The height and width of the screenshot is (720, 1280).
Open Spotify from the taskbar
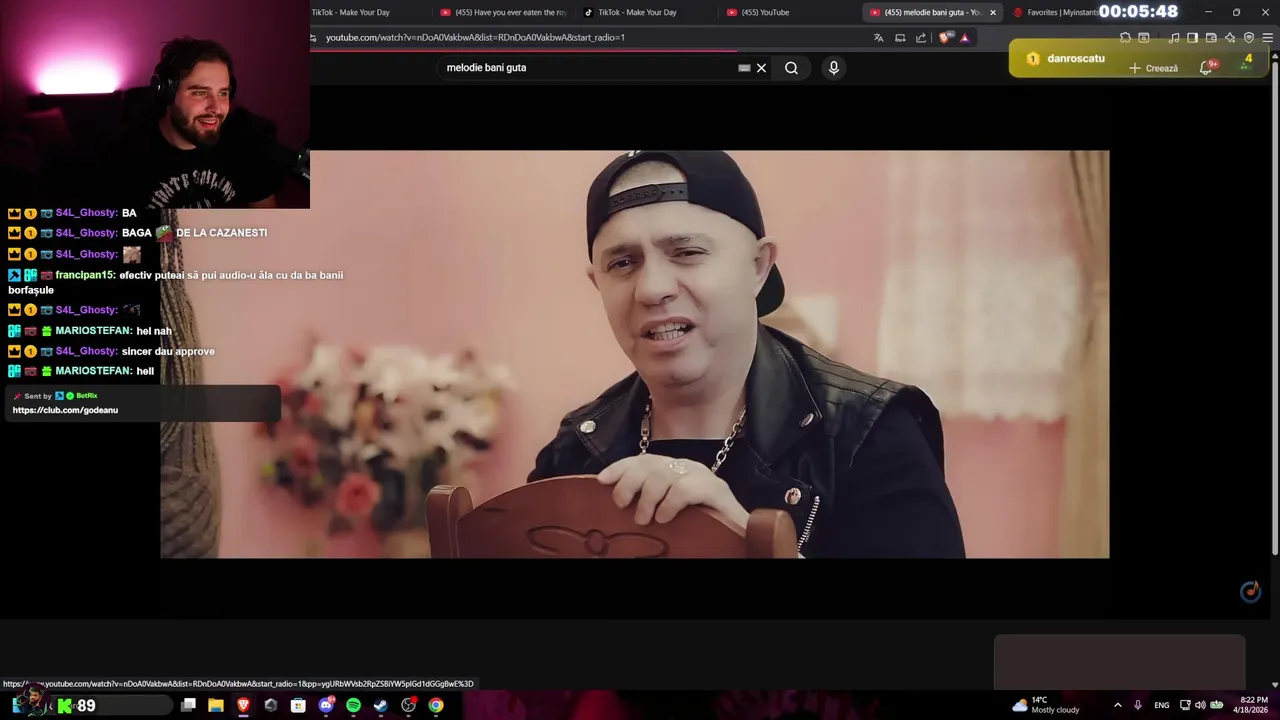[x=353, y=705]
